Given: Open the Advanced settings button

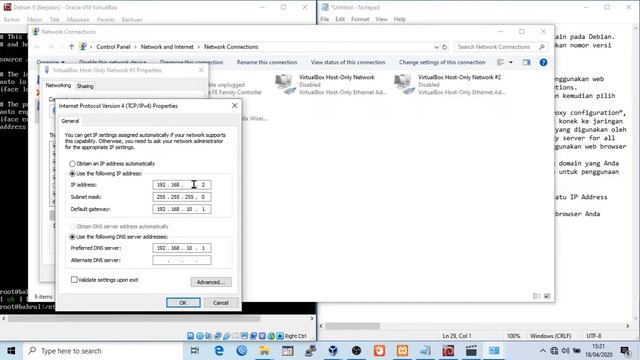Looking at the screenshot, I should click(x=211, y=282).
